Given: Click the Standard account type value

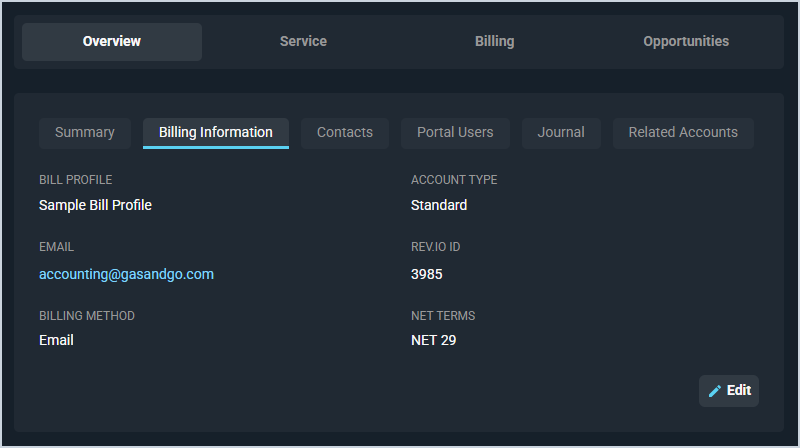Looking at the screenshot, I should [x=439, y=205].
